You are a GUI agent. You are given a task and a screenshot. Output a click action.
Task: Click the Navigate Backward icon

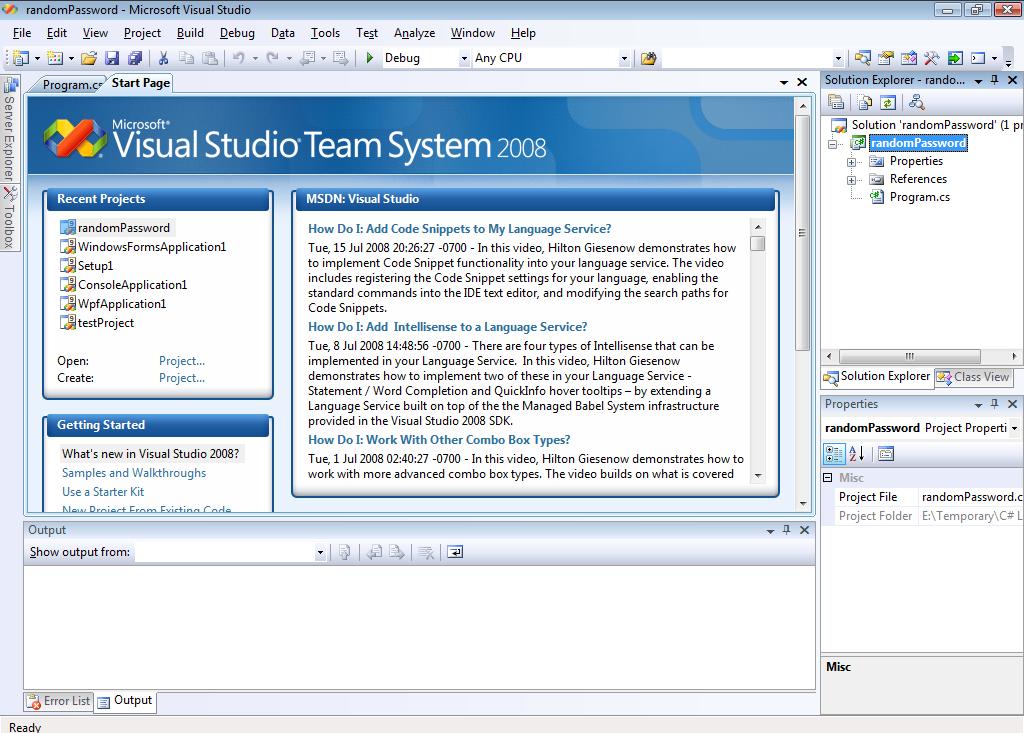(307, 58)
